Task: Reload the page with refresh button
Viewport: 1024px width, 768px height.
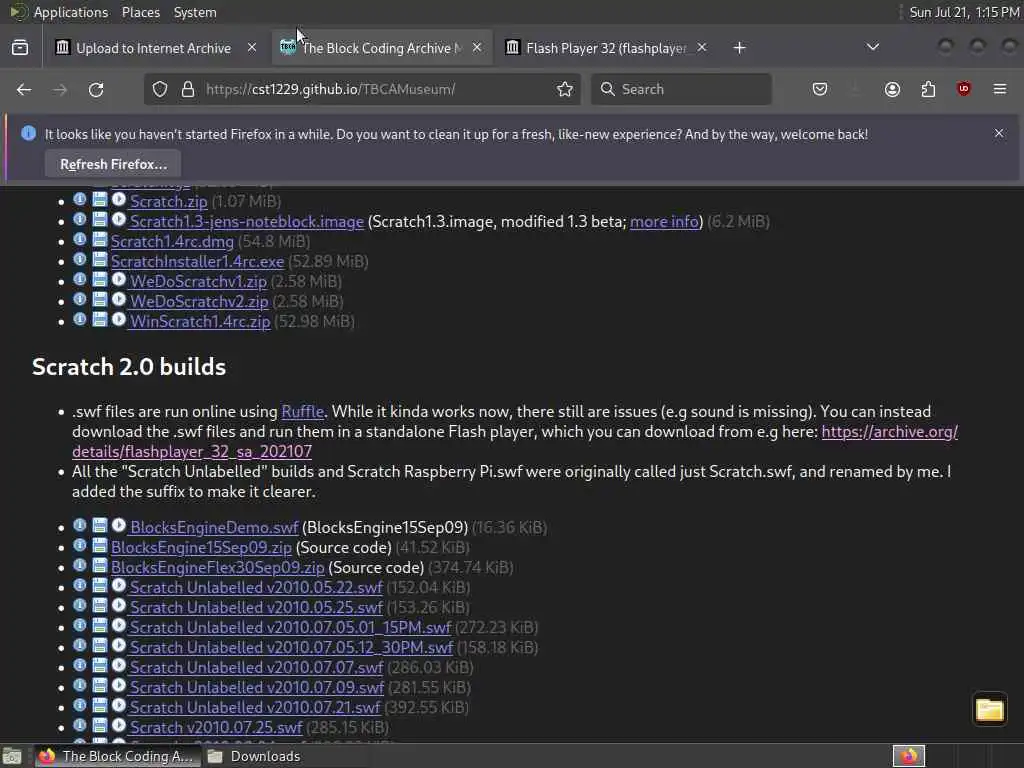Action: point(96,89)
